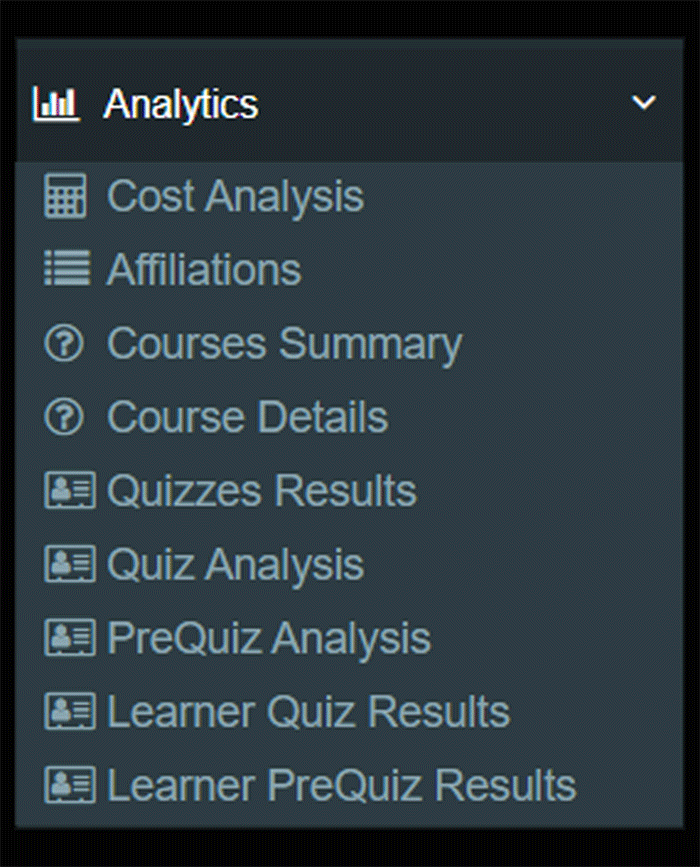View Quizzes Results

tap(261, 491)
